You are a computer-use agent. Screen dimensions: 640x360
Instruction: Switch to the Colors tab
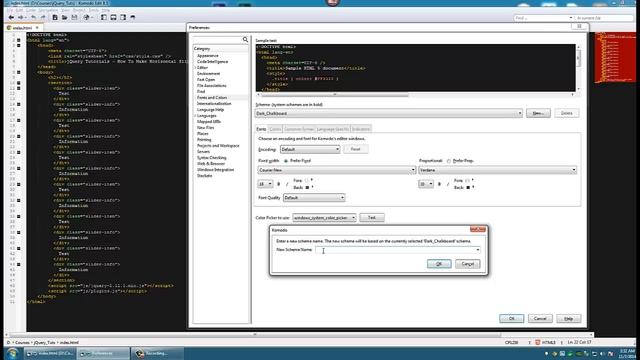coord(275,129)
